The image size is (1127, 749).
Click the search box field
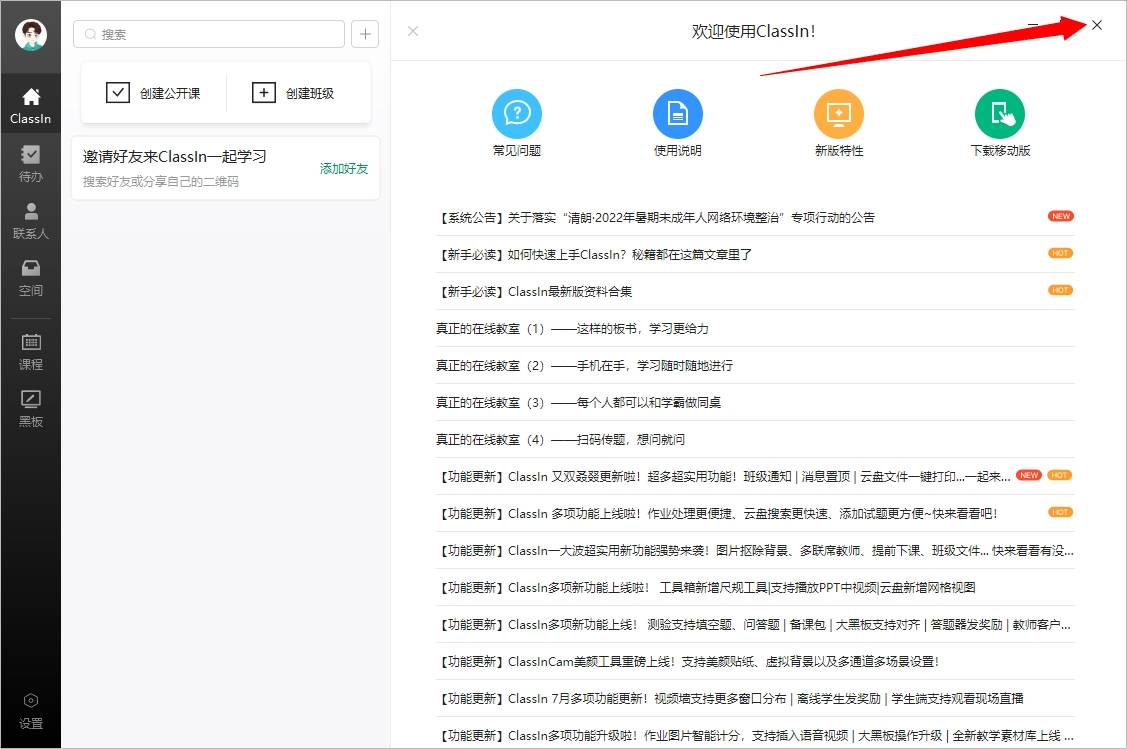(x=209, y=34)
